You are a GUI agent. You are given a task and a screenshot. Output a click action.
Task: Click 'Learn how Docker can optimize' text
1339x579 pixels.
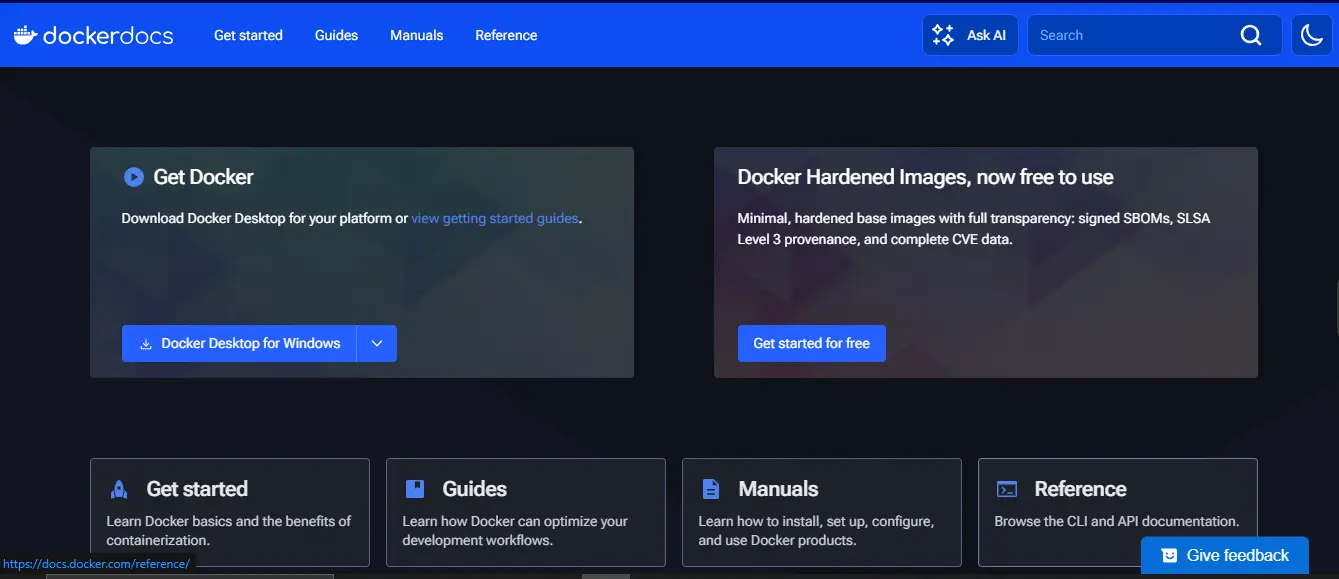(x=515, y=531)
